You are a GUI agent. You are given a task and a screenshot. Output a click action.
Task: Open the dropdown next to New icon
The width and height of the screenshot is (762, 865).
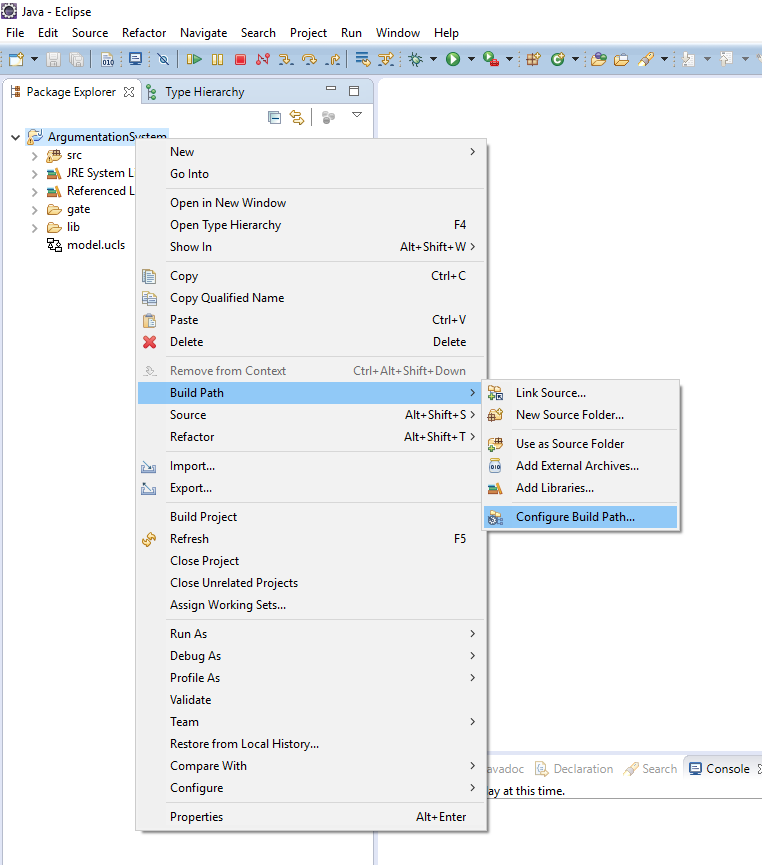34,59
